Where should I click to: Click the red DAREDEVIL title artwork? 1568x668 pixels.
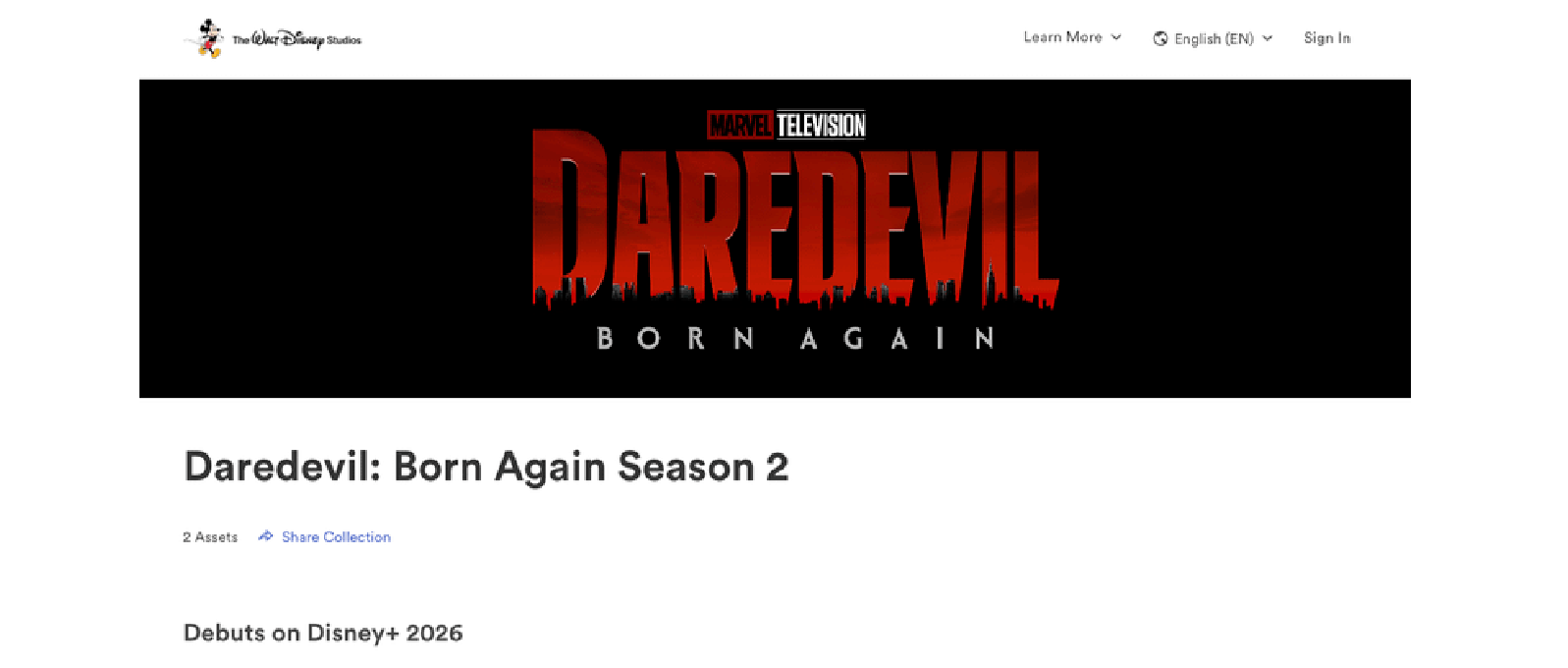pos(795,216)
